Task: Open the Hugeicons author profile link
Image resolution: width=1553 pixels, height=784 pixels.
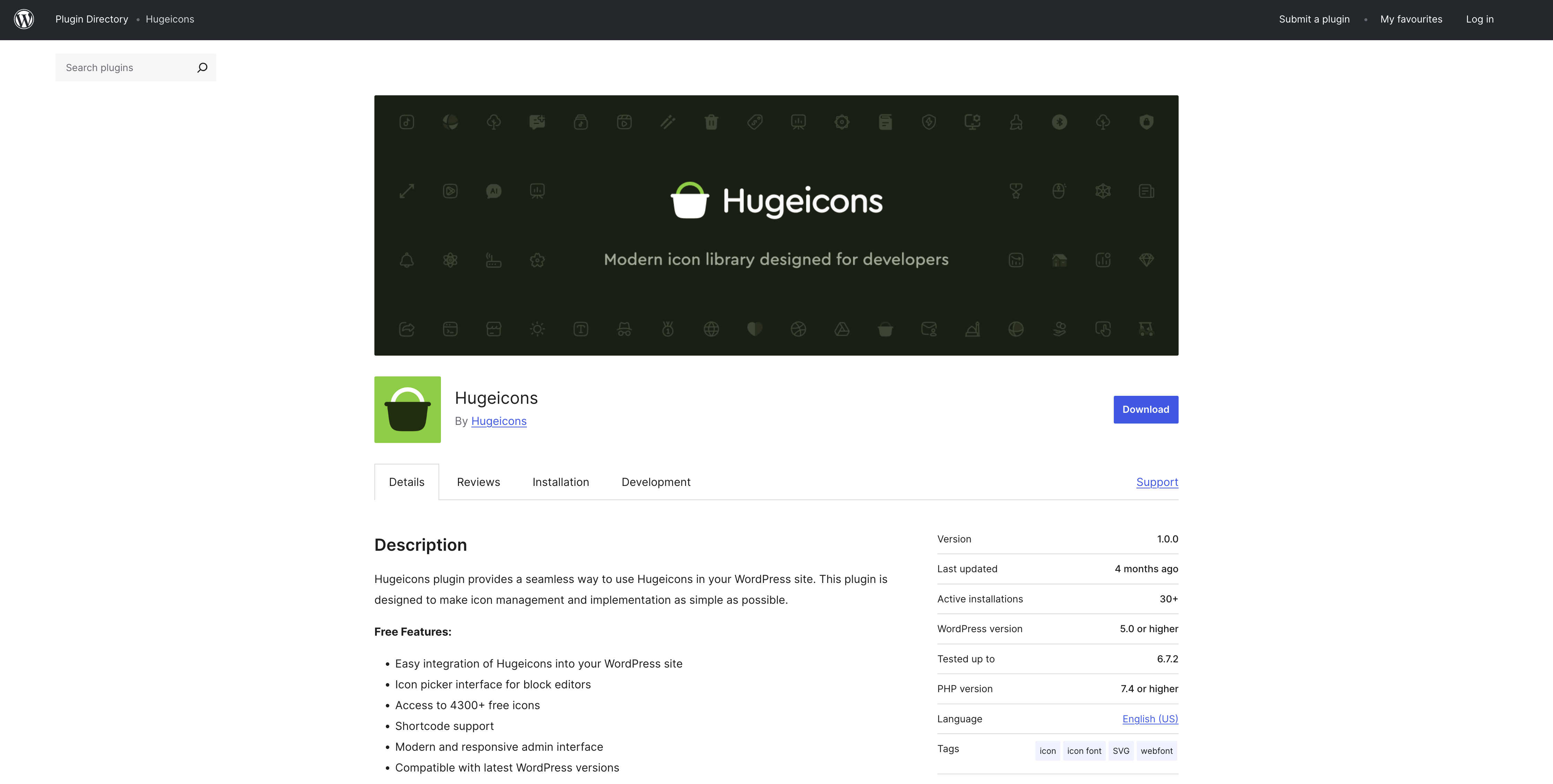Action: [498, 421]
